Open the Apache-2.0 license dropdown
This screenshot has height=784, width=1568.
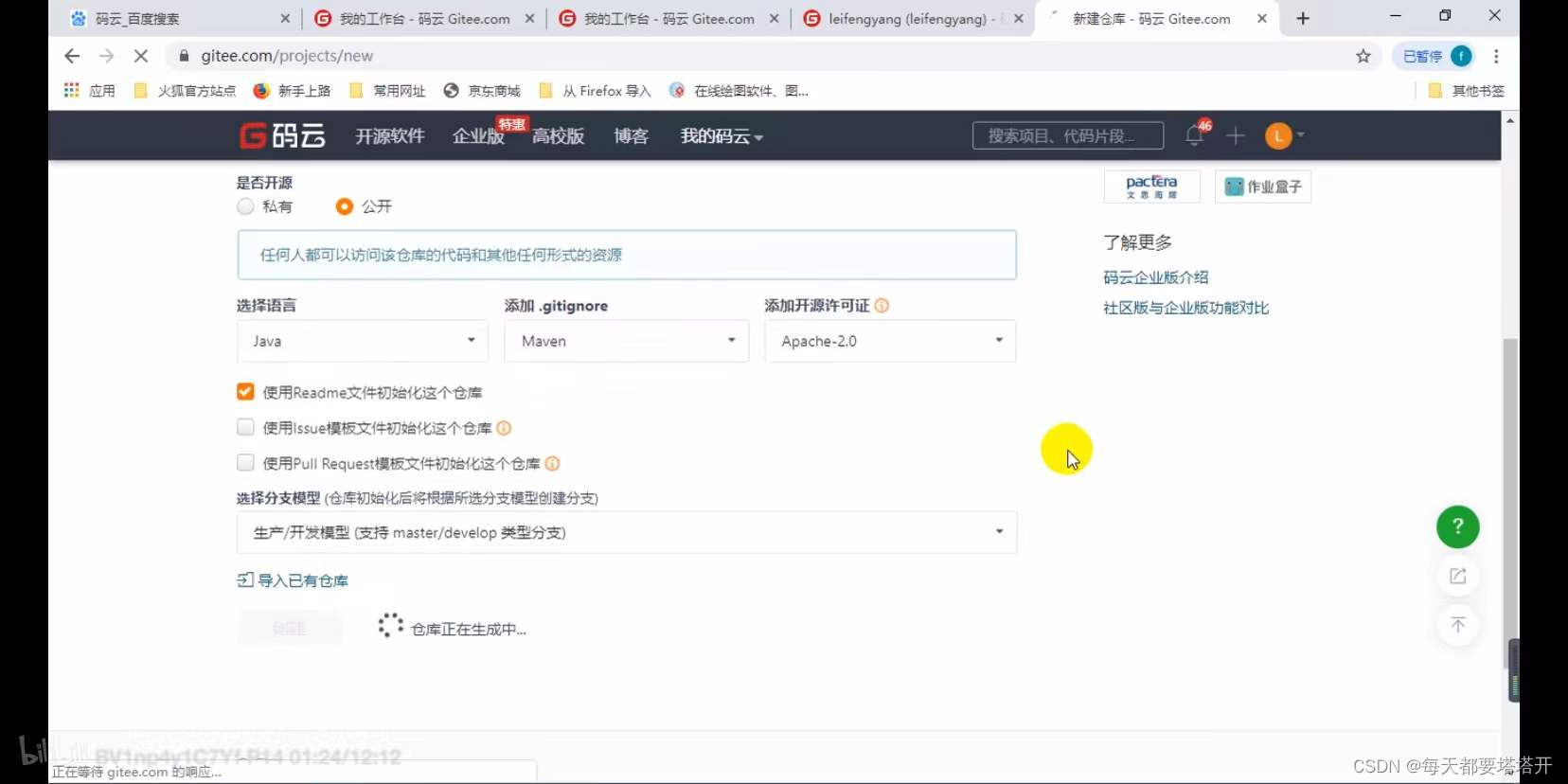pos(890,341)
